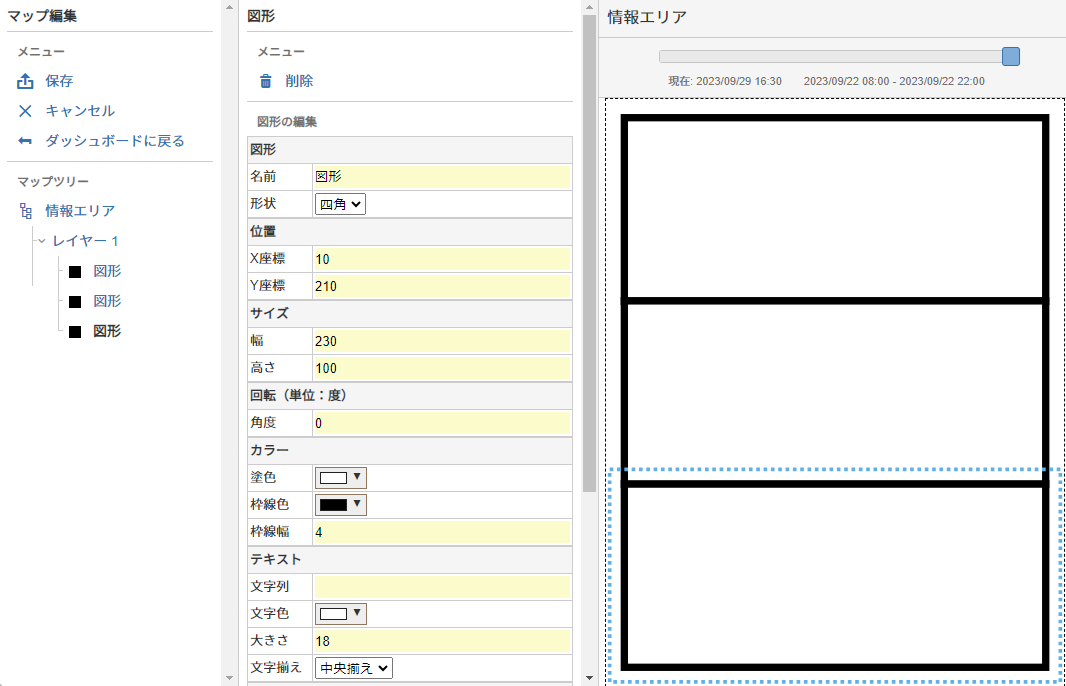Click the selected bottom rectangle in the map
Viewport: 1066px width, 686px height.
coord(834,575)
